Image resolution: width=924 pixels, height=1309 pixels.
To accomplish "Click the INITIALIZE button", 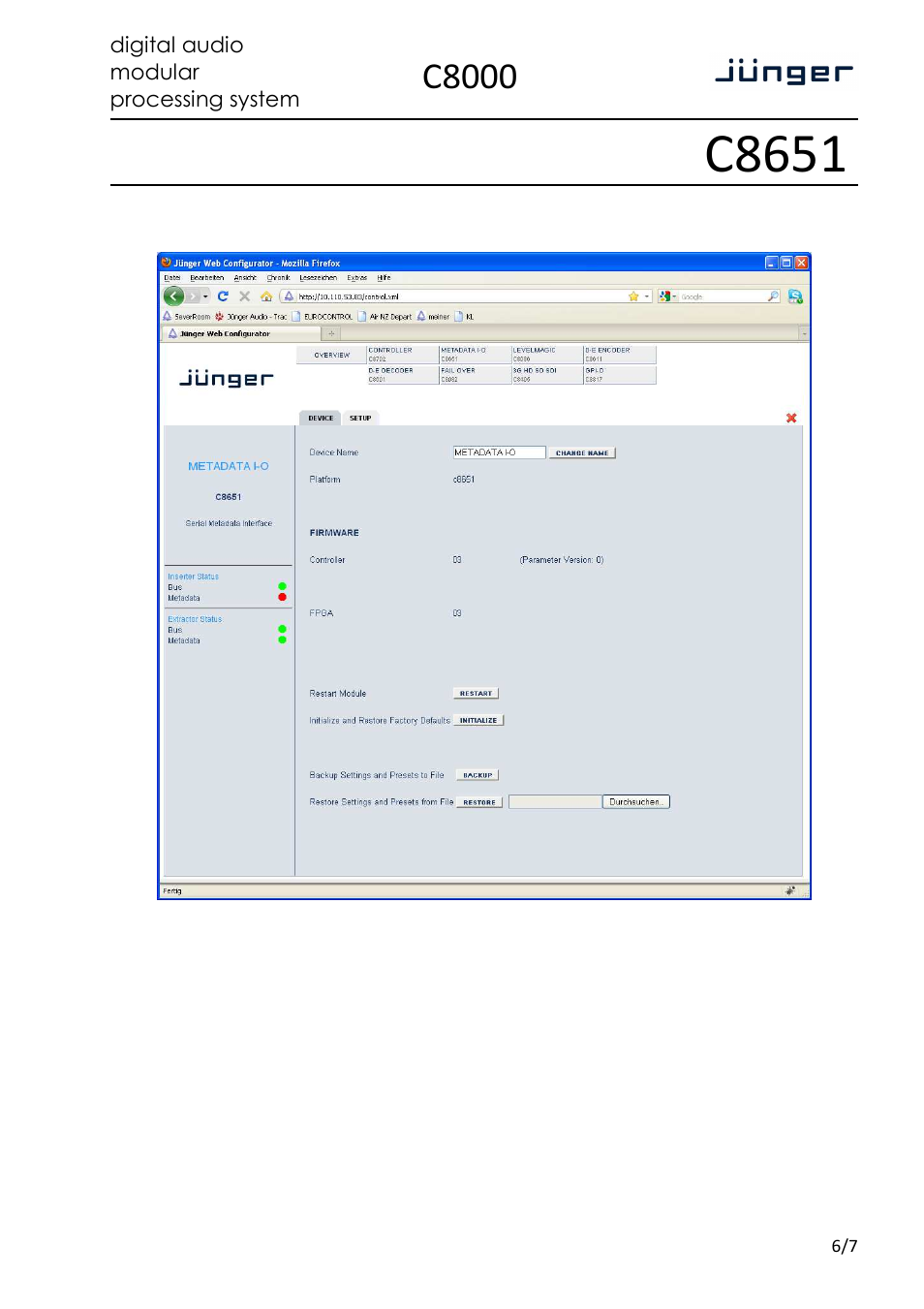I will click(x=478, y=721).
